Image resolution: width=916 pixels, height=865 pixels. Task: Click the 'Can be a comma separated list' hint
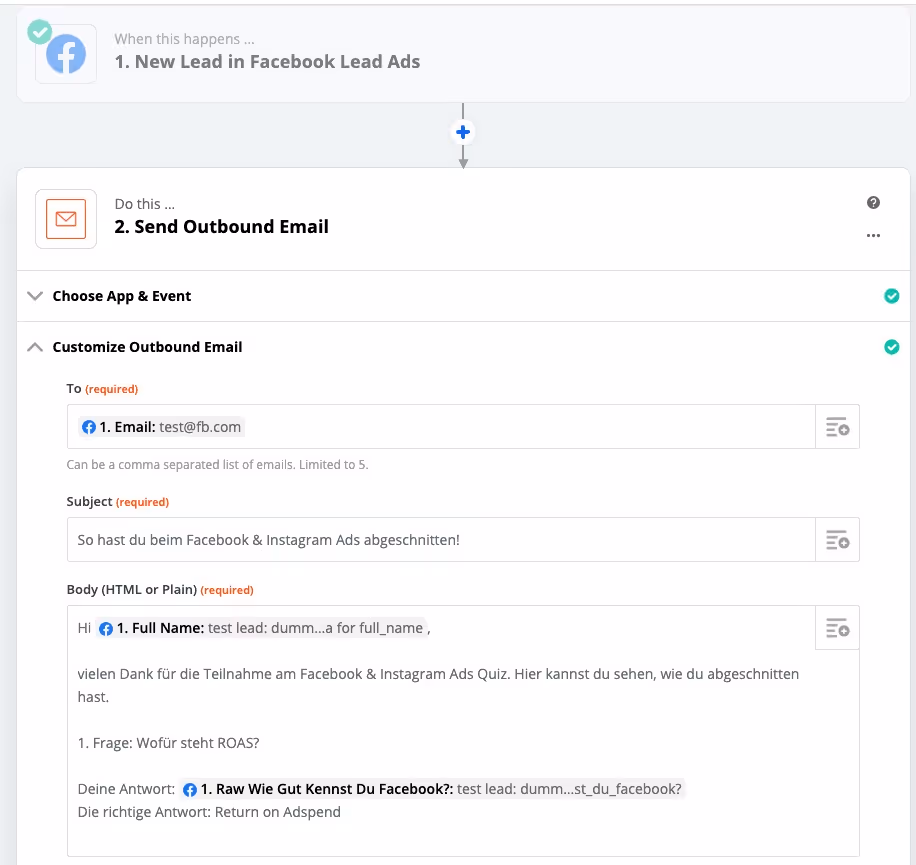pyautogui.click(x=217, y=465)
